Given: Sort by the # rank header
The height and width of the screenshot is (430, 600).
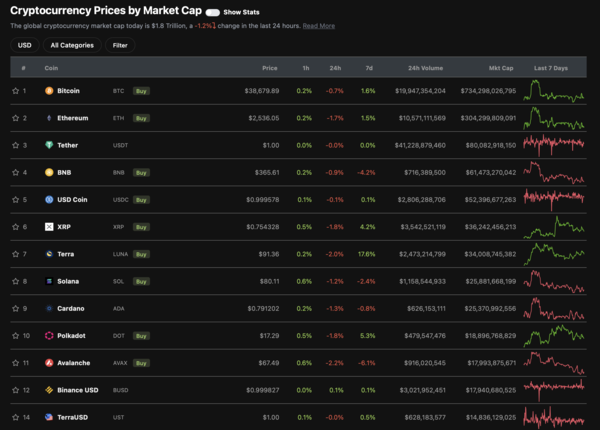Looking at the screenshot, I should [x=24, y=68].
